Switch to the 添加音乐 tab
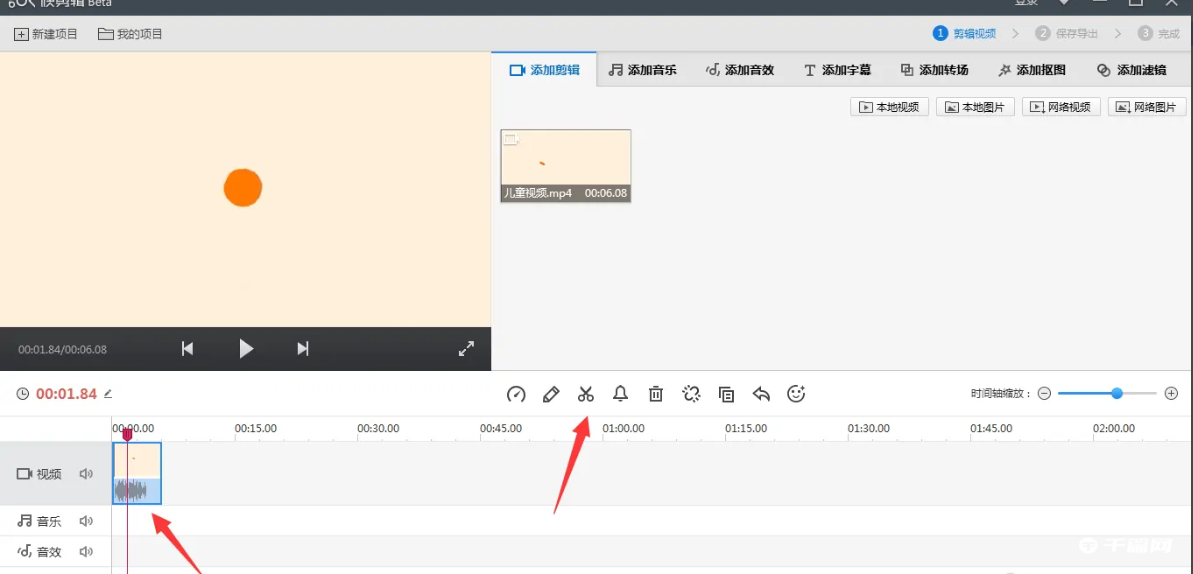 (643, 70)
